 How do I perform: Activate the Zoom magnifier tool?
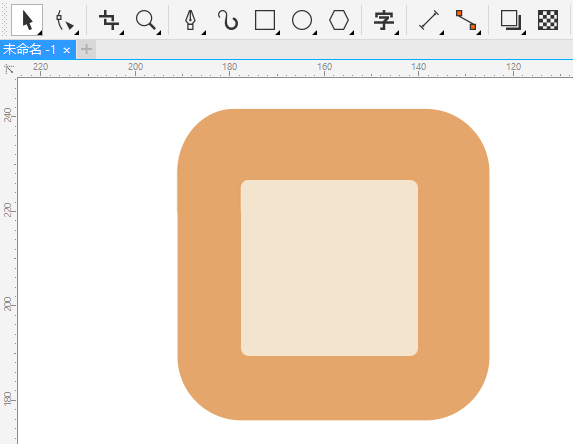146,20
